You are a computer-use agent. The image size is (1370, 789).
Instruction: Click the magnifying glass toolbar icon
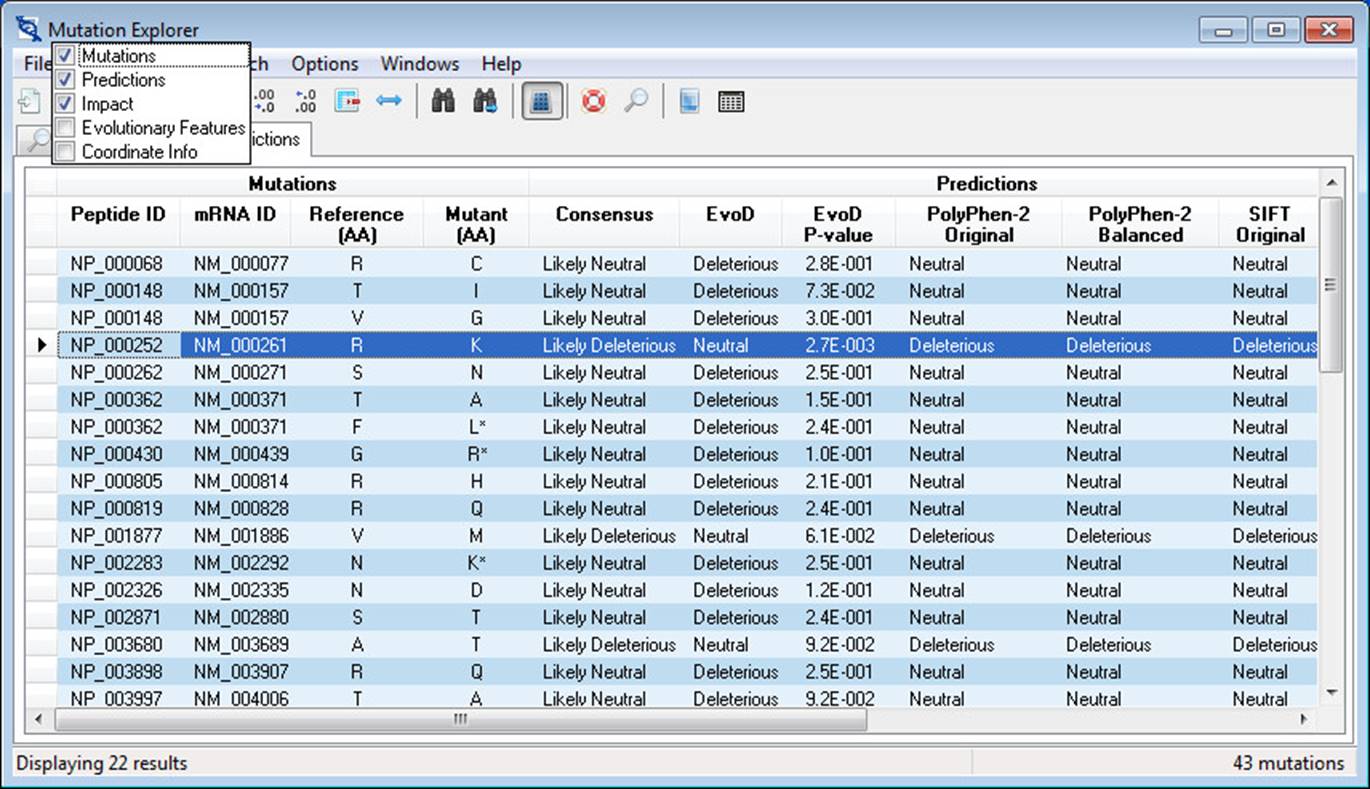pyautogui.click(x=636, y=102)
